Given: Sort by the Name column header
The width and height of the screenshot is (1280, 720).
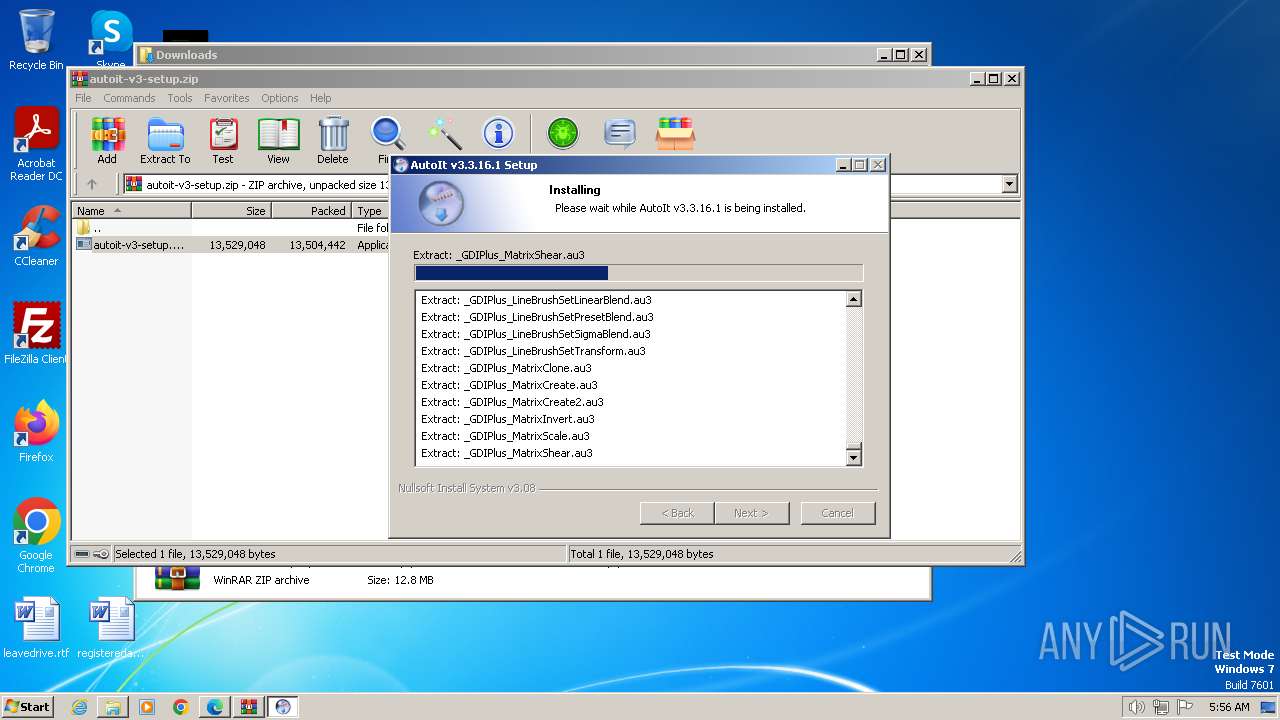Looking at the screenshot, I should (132, 211).
